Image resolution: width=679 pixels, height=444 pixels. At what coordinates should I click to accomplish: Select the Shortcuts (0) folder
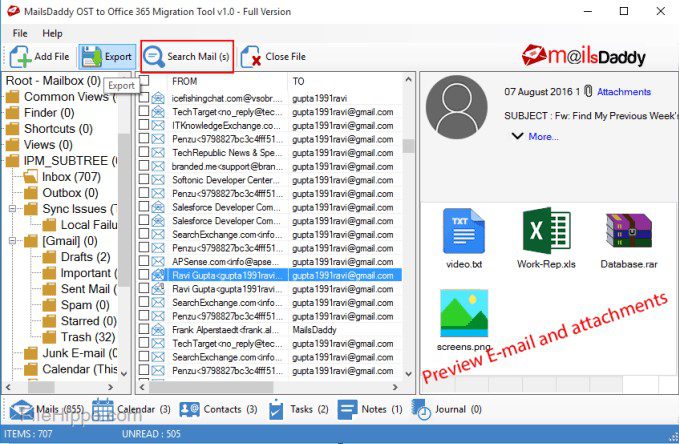pos(58,129)
